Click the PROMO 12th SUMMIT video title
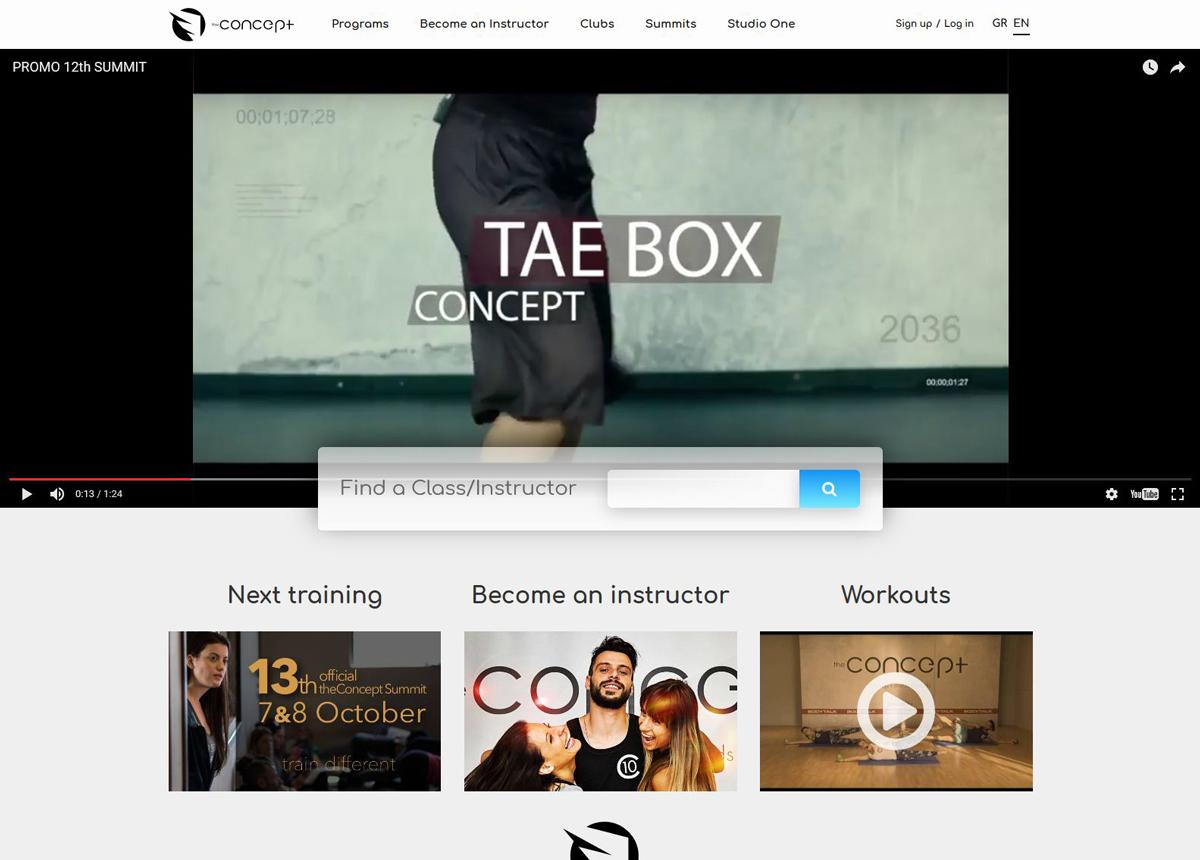 (80, 67)
